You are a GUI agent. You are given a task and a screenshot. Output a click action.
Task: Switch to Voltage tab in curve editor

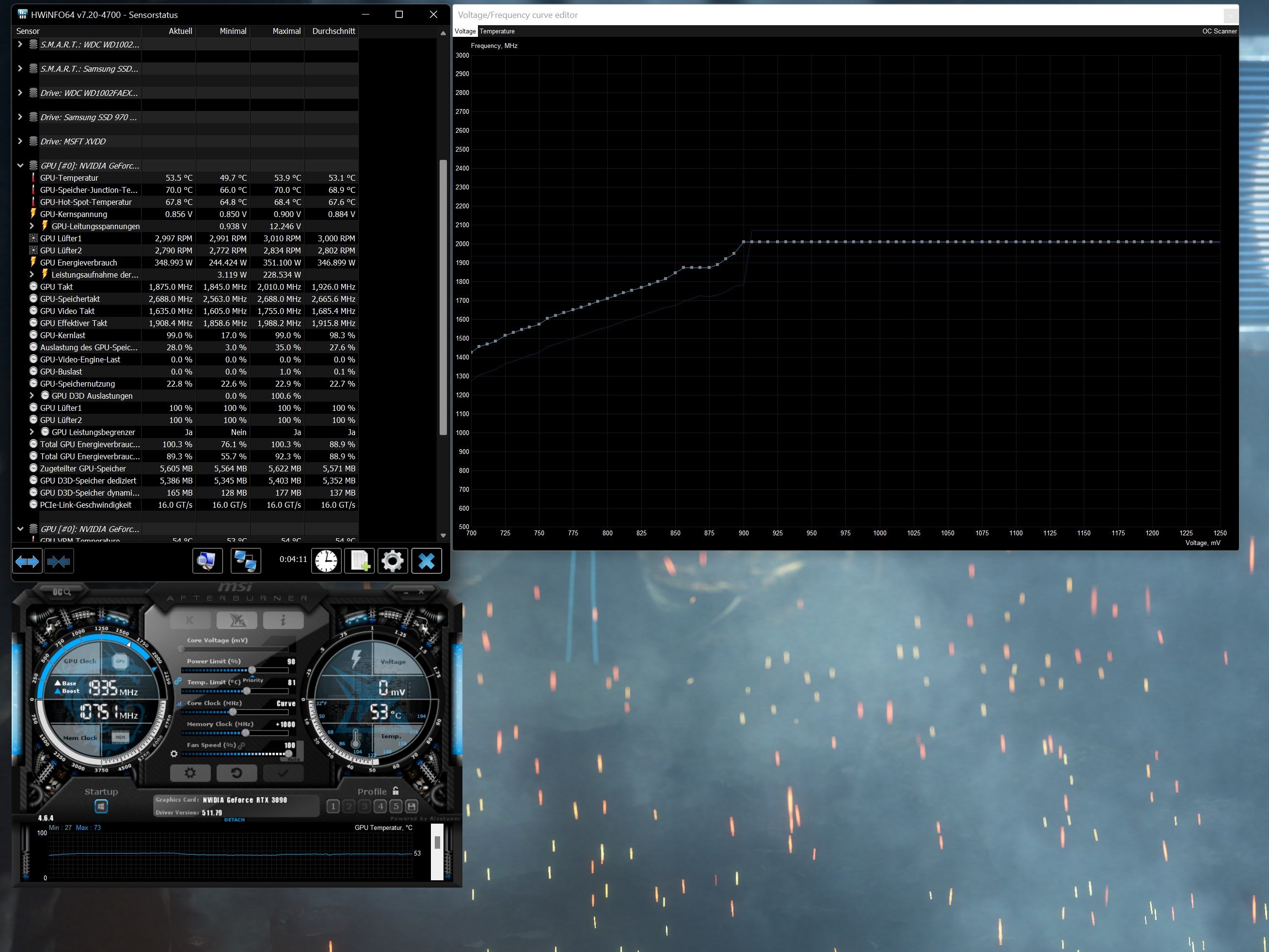click(x=465, y=31)
